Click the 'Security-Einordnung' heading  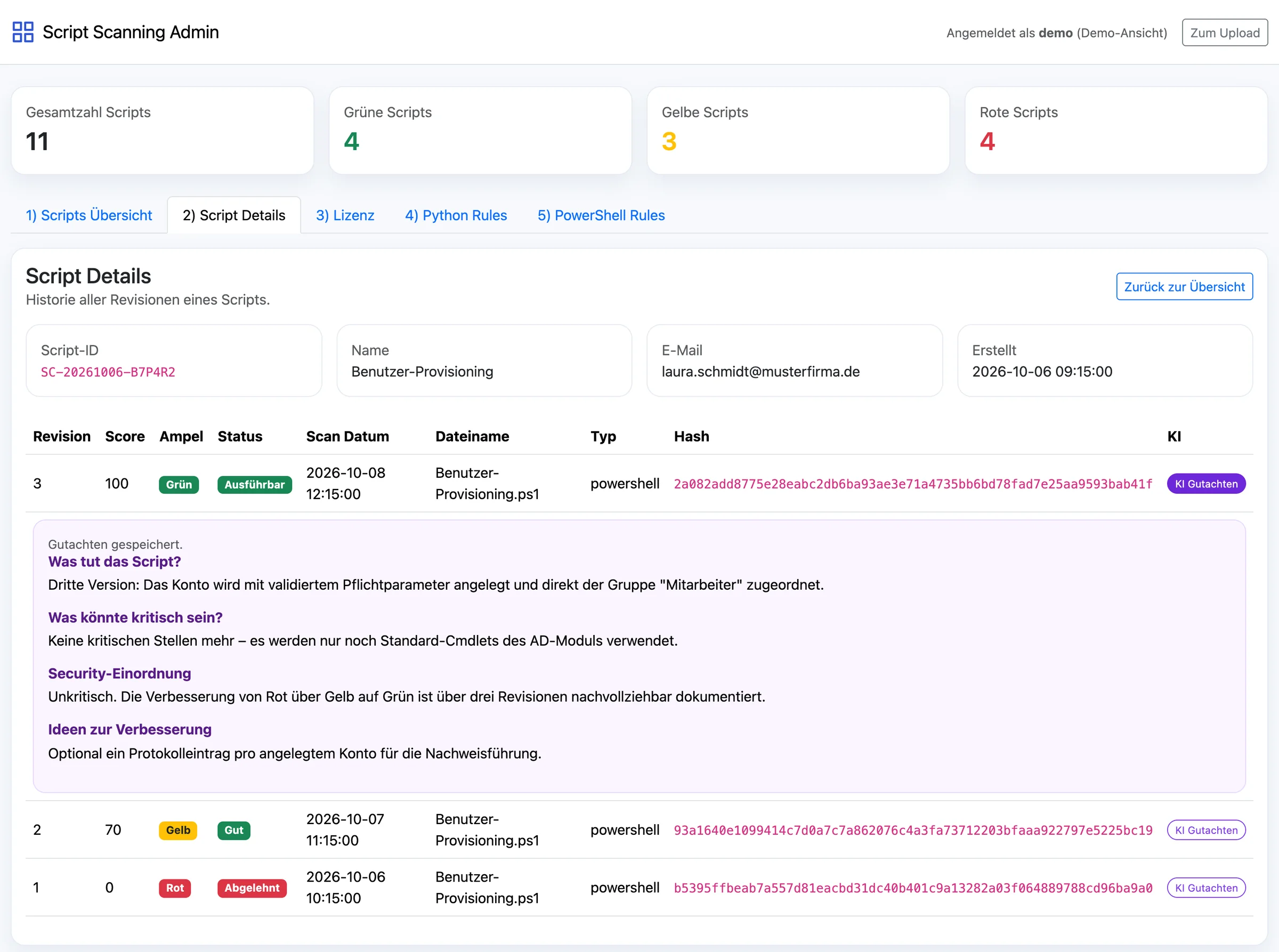click(x=119, y=673)
